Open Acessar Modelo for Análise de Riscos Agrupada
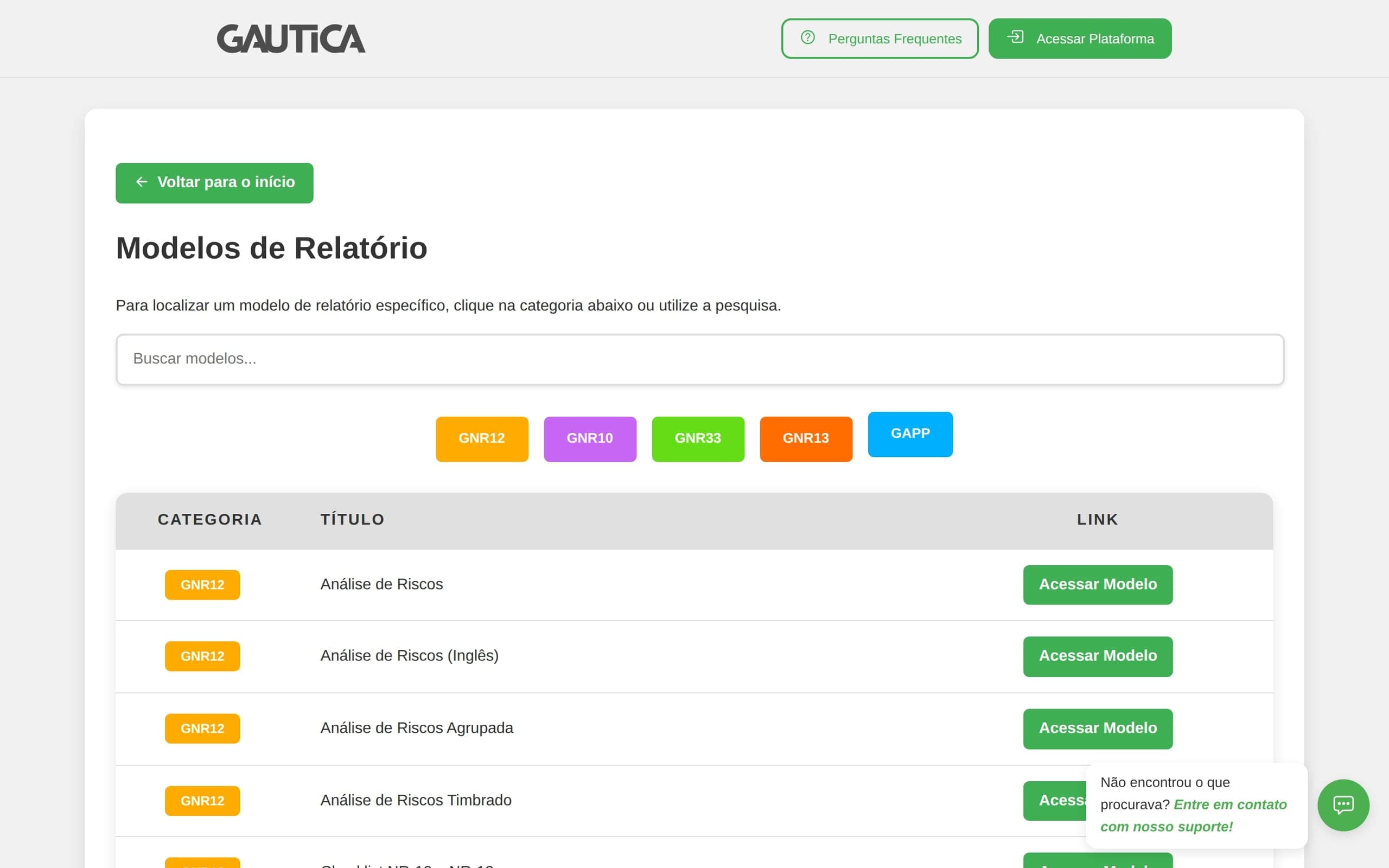The width and height of the screenshot is (1389, 868). [1098, 729]
